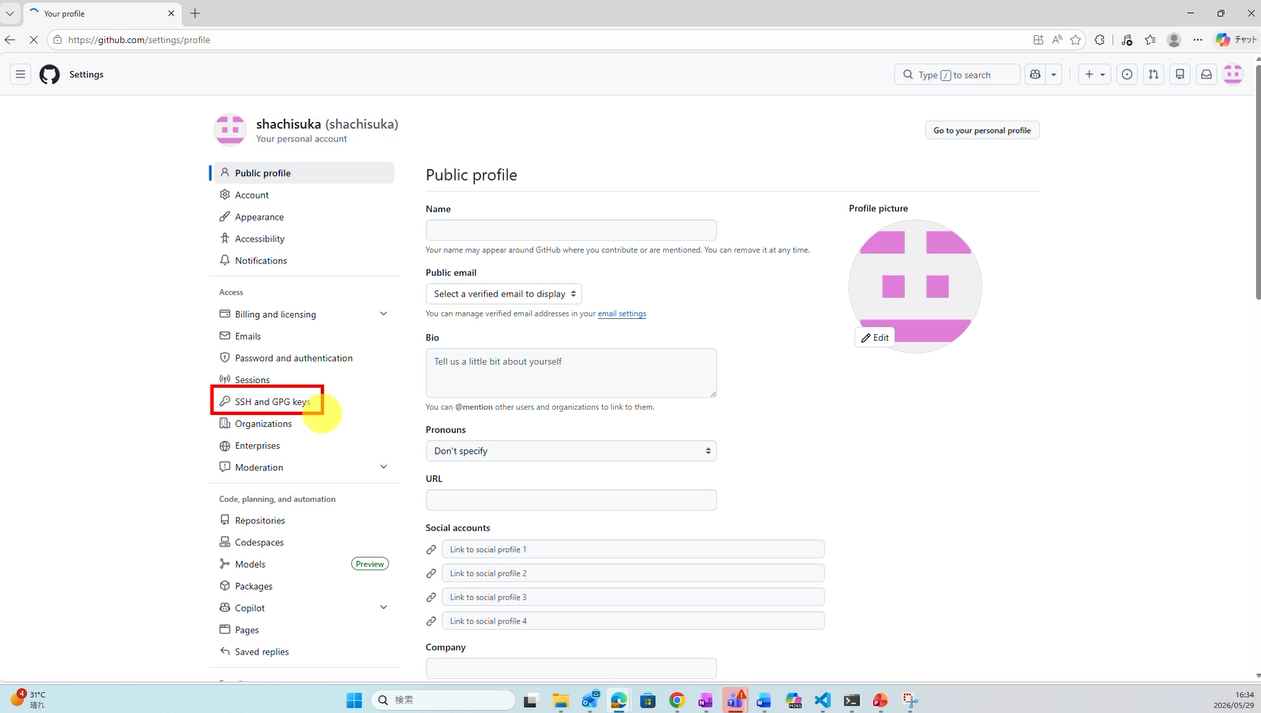Open Codespaces settings in sidebar
This screenshot has width=1261, height=713.
click(x=304, y=543)
